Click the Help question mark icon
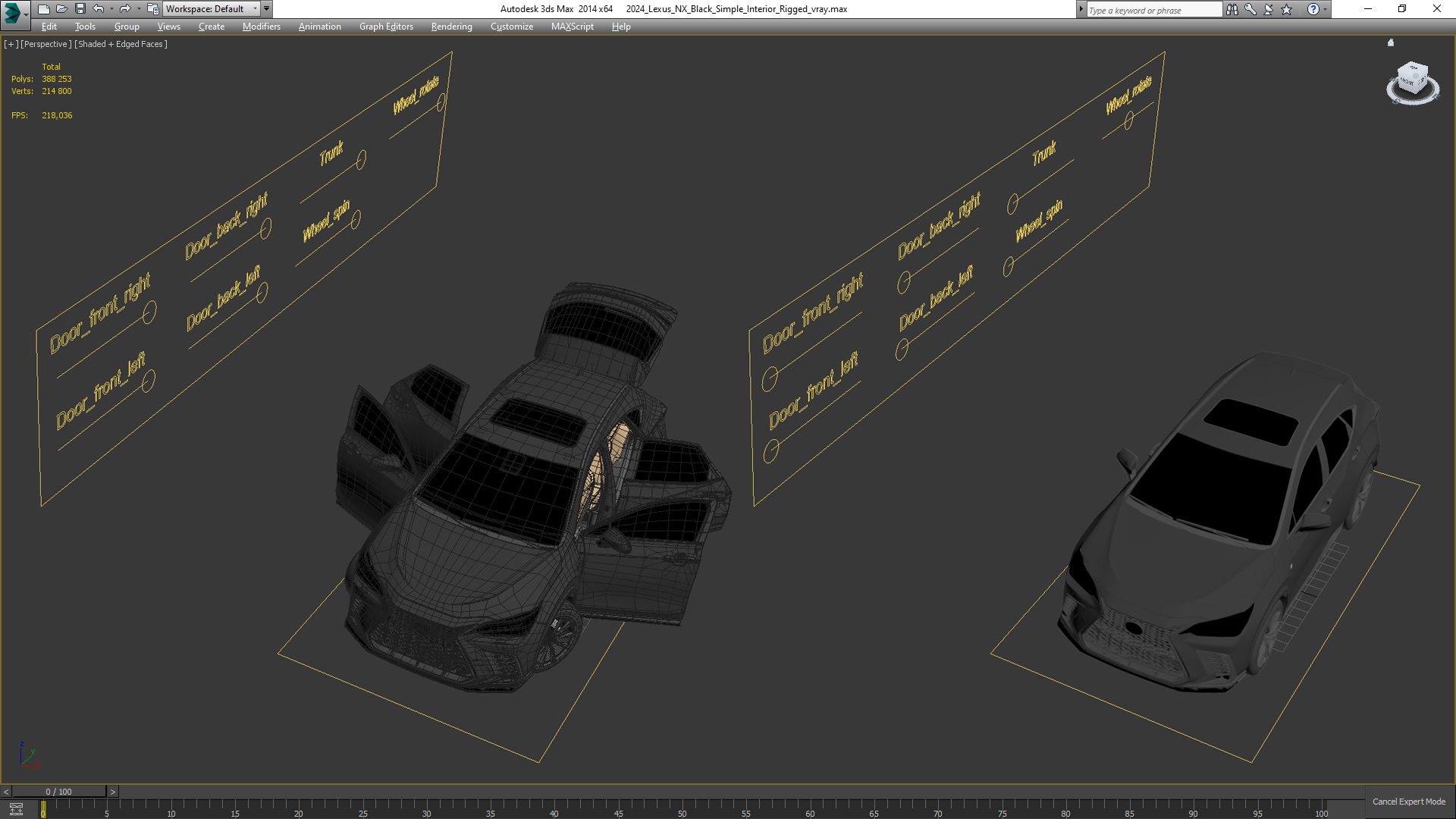1456x819 pixels. point(1313,9)
